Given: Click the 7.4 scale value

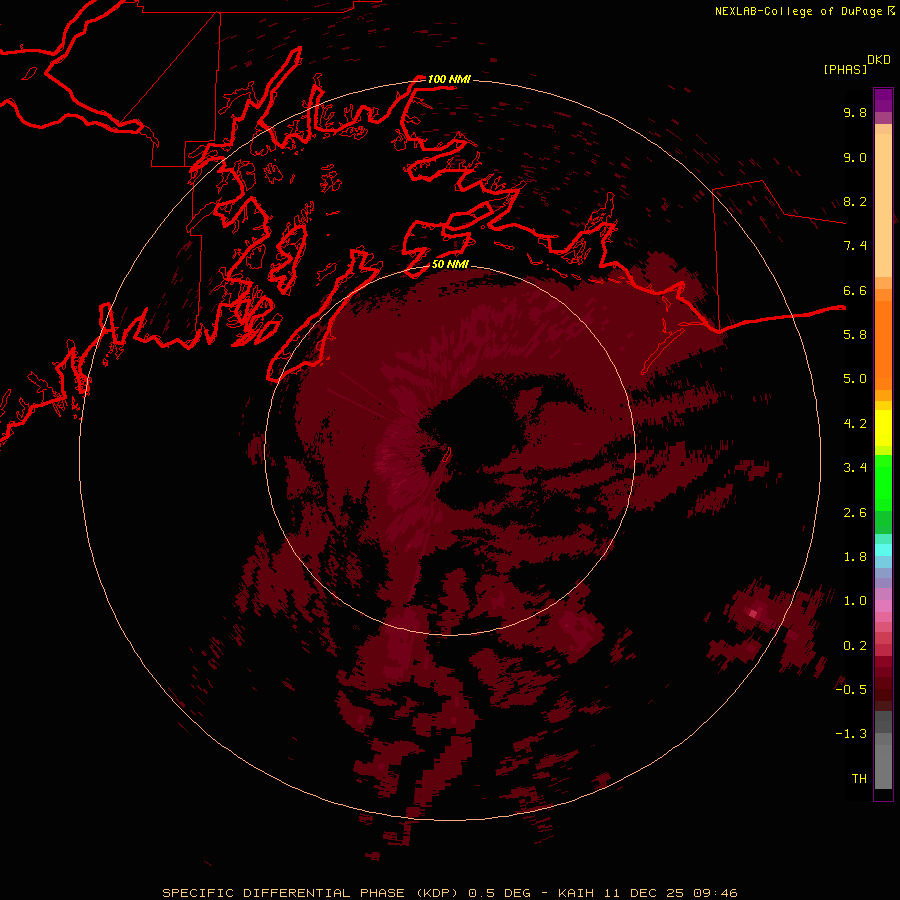Looking at the screenshot, I should (x=855, y=246).
